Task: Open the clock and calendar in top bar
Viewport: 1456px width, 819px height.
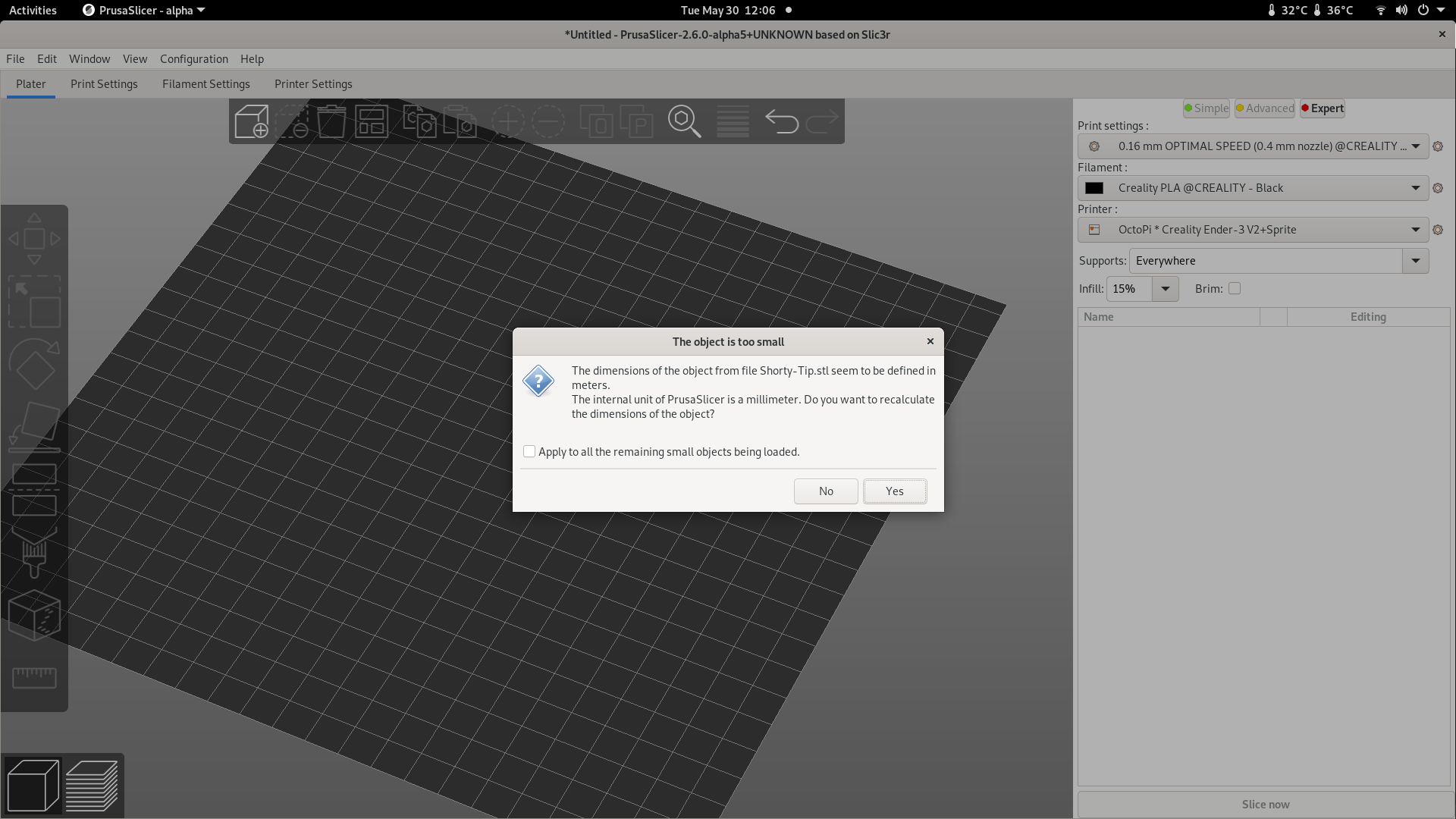Action: [728, 10]
